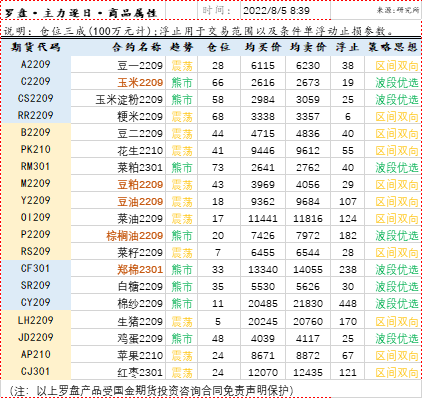Screen dimensions: 422x398
Task: Select floating stop value 238
Action: pyautogui.click(x=348, y=270)
